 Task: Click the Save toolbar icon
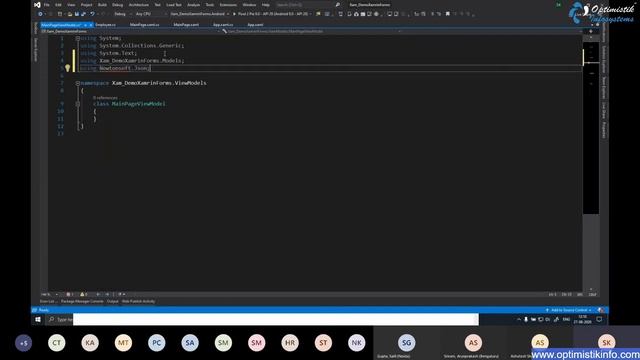pos(76,14)
